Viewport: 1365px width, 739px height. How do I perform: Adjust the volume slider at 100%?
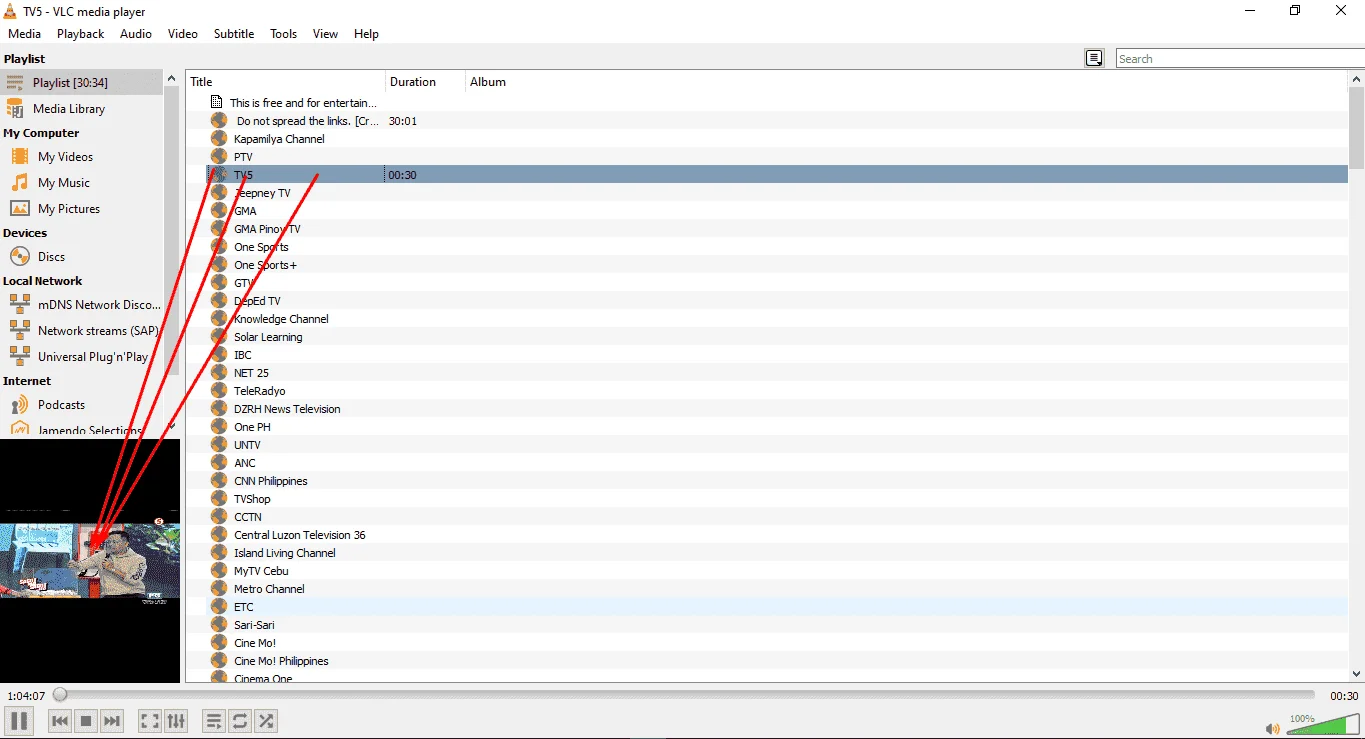pos(1322,725)
